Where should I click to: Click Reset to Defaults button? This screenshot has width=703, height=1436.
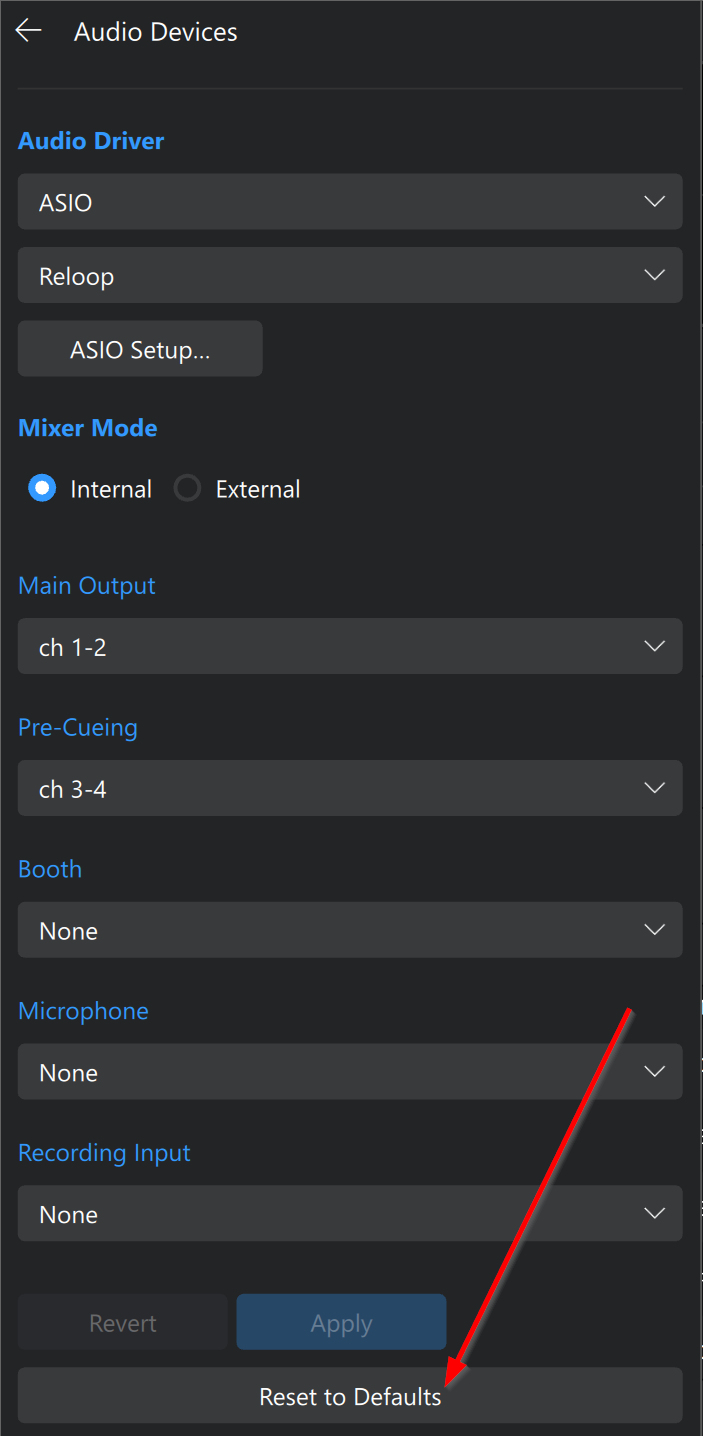pos(350,1396)
